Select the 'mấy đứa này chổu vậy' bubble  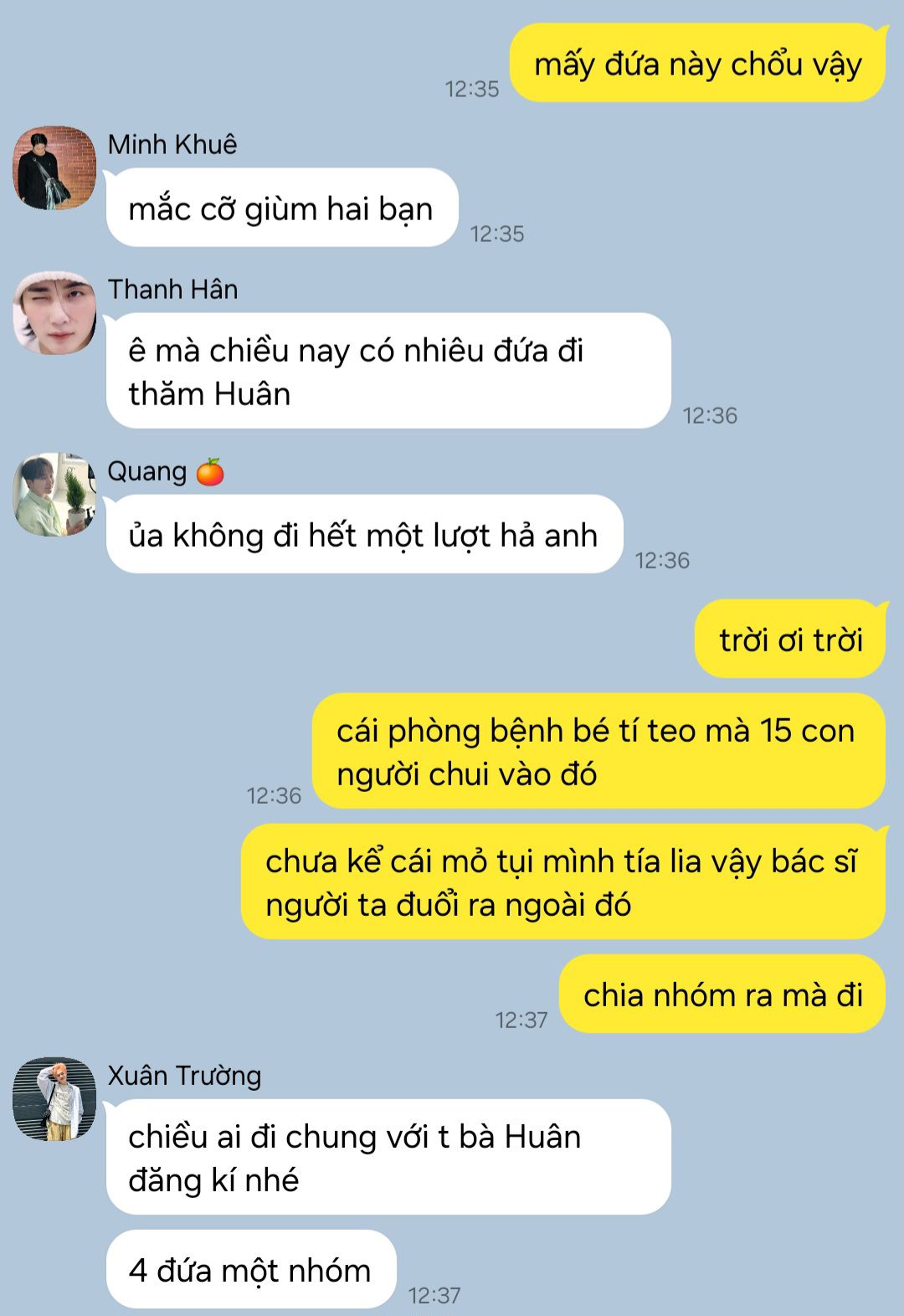pos(698,63)
